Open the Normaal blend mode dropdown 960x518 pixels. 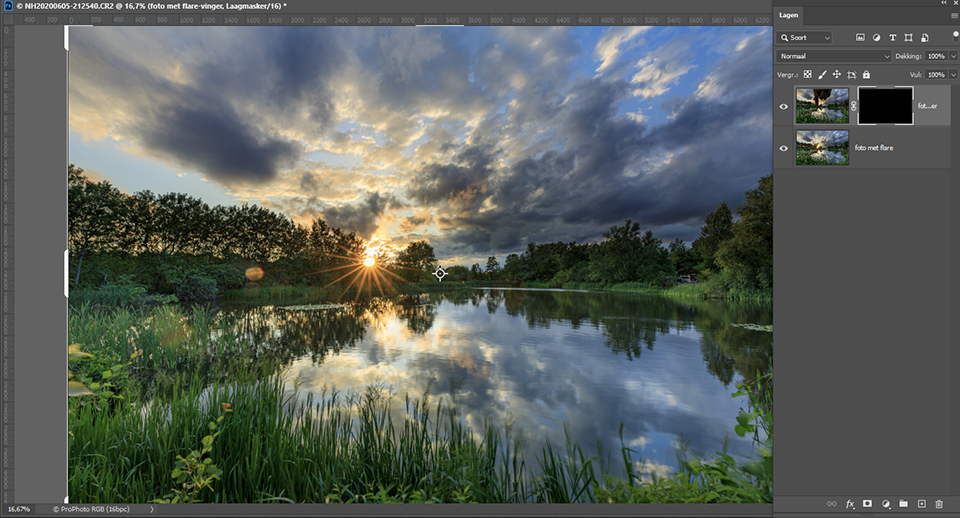834,56
